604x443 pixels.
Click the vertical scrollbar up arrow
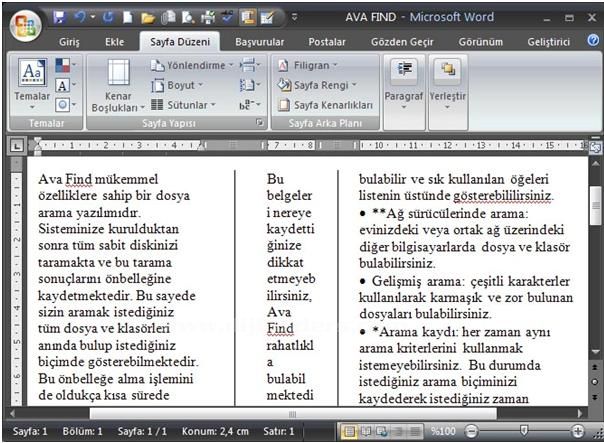(x=596, y=164)
